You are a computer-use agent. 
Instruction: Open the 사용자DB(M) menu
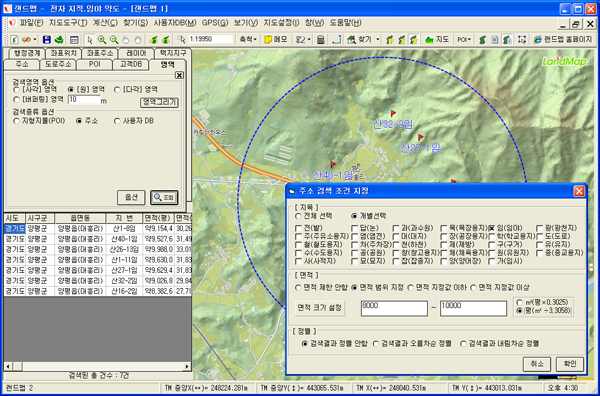[175, 23]
